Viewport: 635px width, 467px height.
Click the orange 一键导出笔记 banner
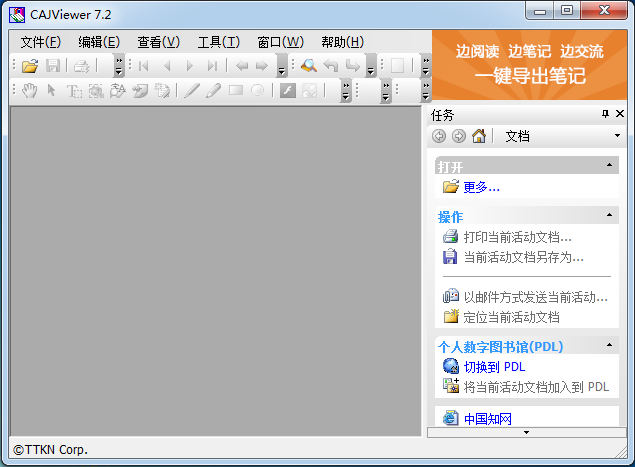530,65
